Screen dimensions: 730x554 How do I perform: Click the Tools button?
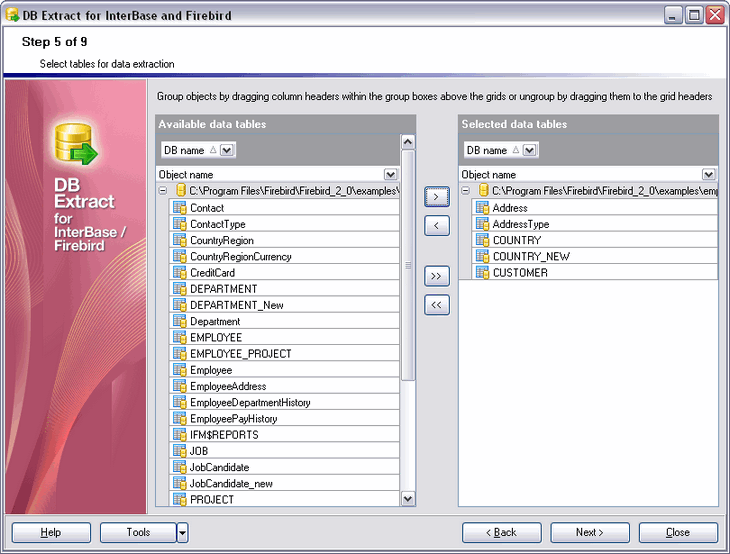point(138,533)
